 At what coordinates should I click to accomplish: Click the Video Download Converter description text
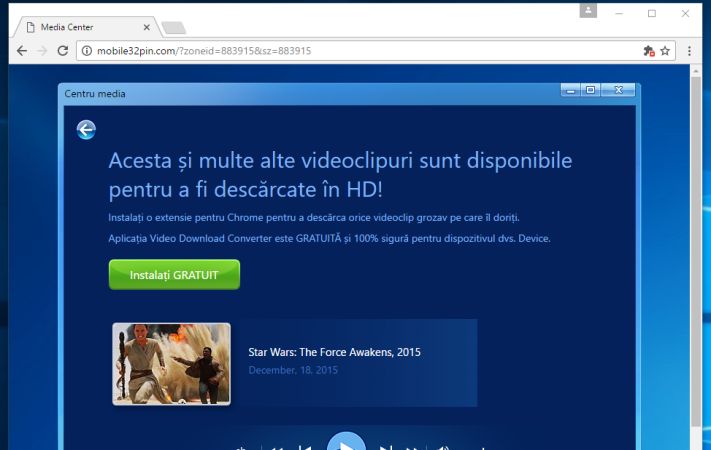[329, 238]
